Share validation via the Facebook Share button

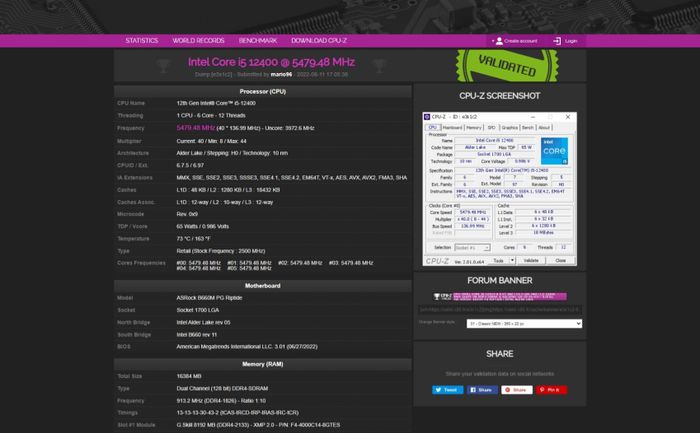click(x=482, y=389)
